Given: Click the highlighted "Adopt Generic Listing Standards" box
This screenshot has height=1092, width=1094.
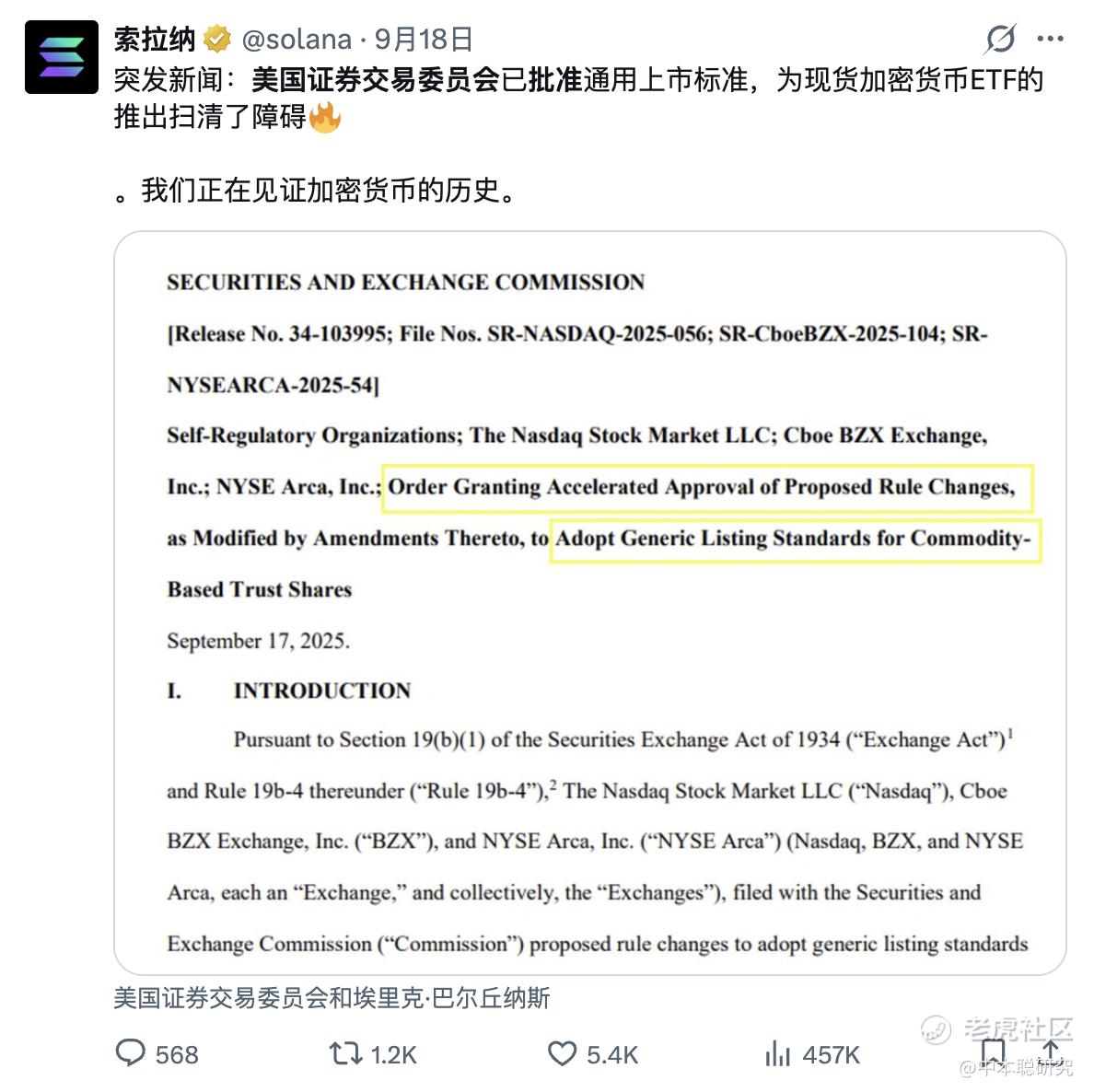Looking at the screenshot, I should (796, 540).
